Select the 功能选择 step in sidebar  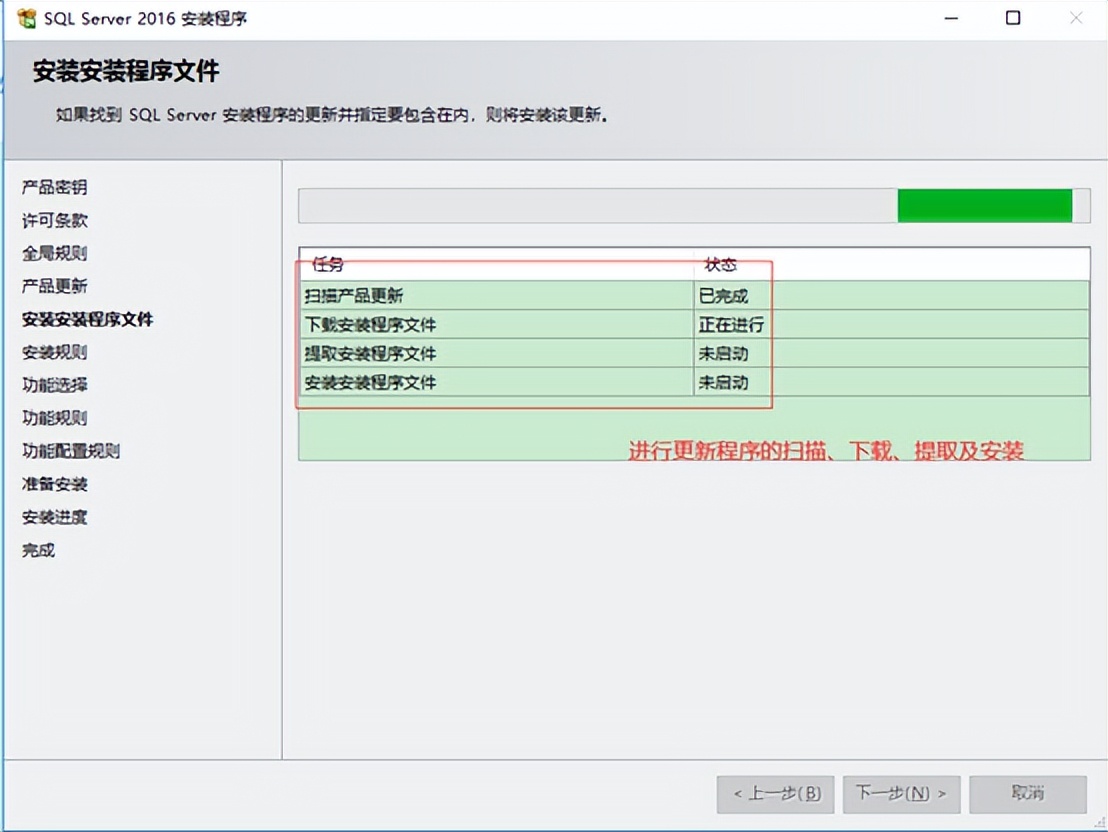(54, 385)
